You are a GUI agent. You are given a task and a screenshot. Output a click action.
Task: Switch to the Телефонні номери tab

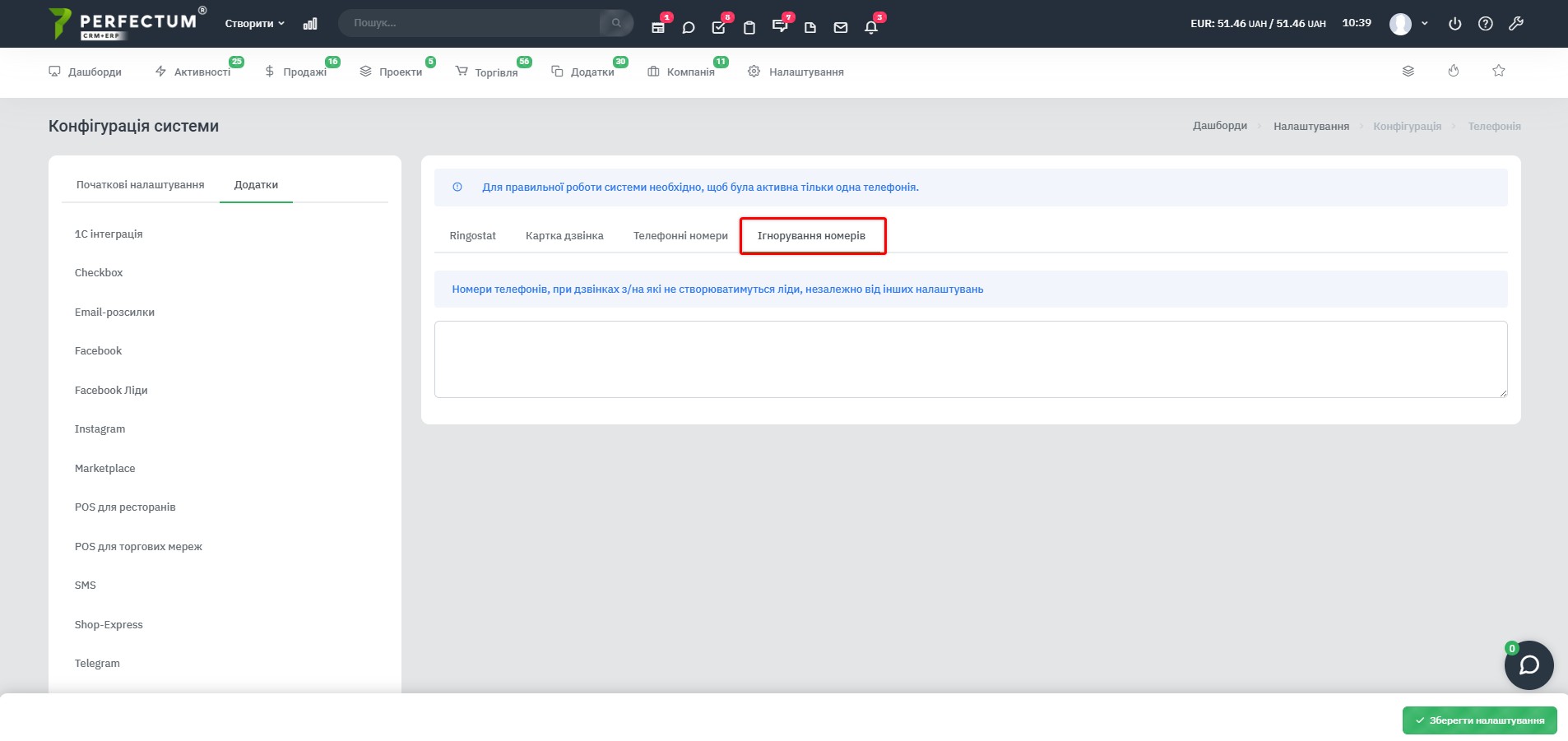[680, 236]
